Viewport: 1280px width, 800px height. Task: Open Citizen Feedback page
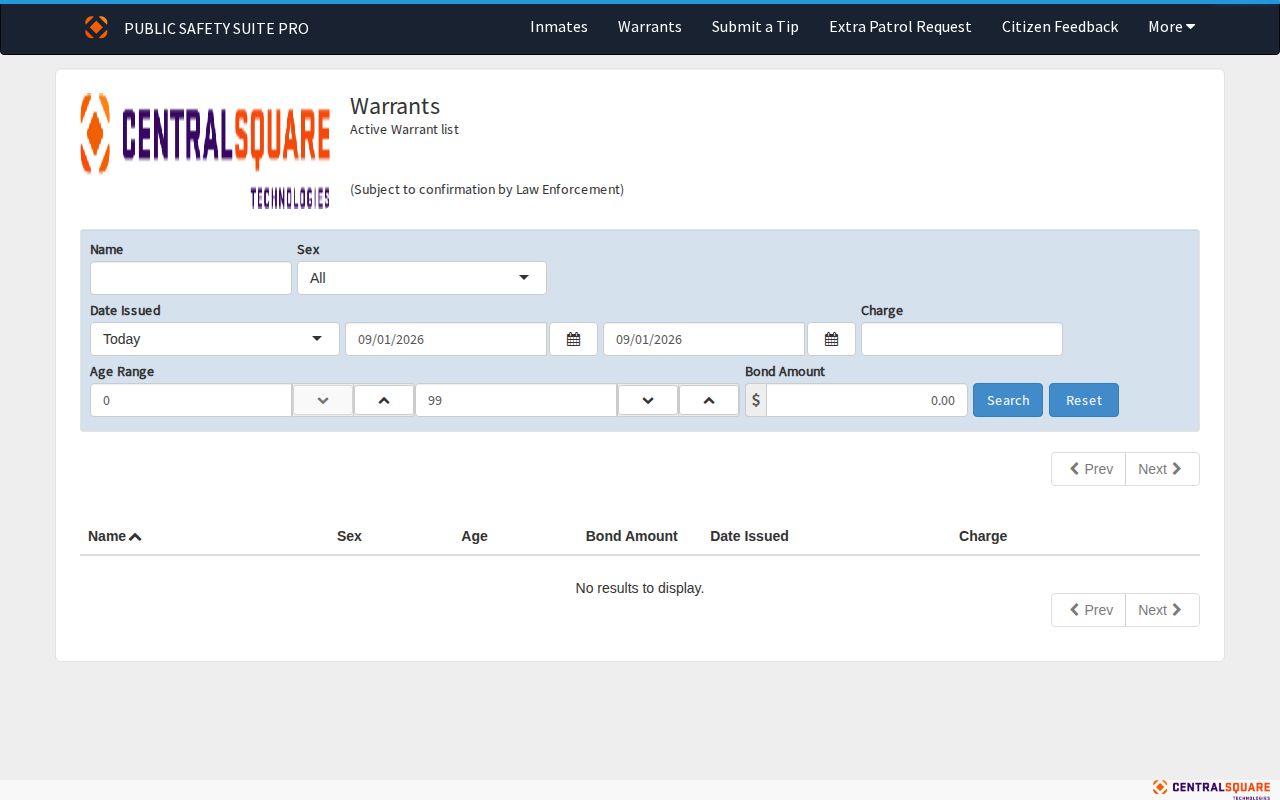coord(1060,27)
